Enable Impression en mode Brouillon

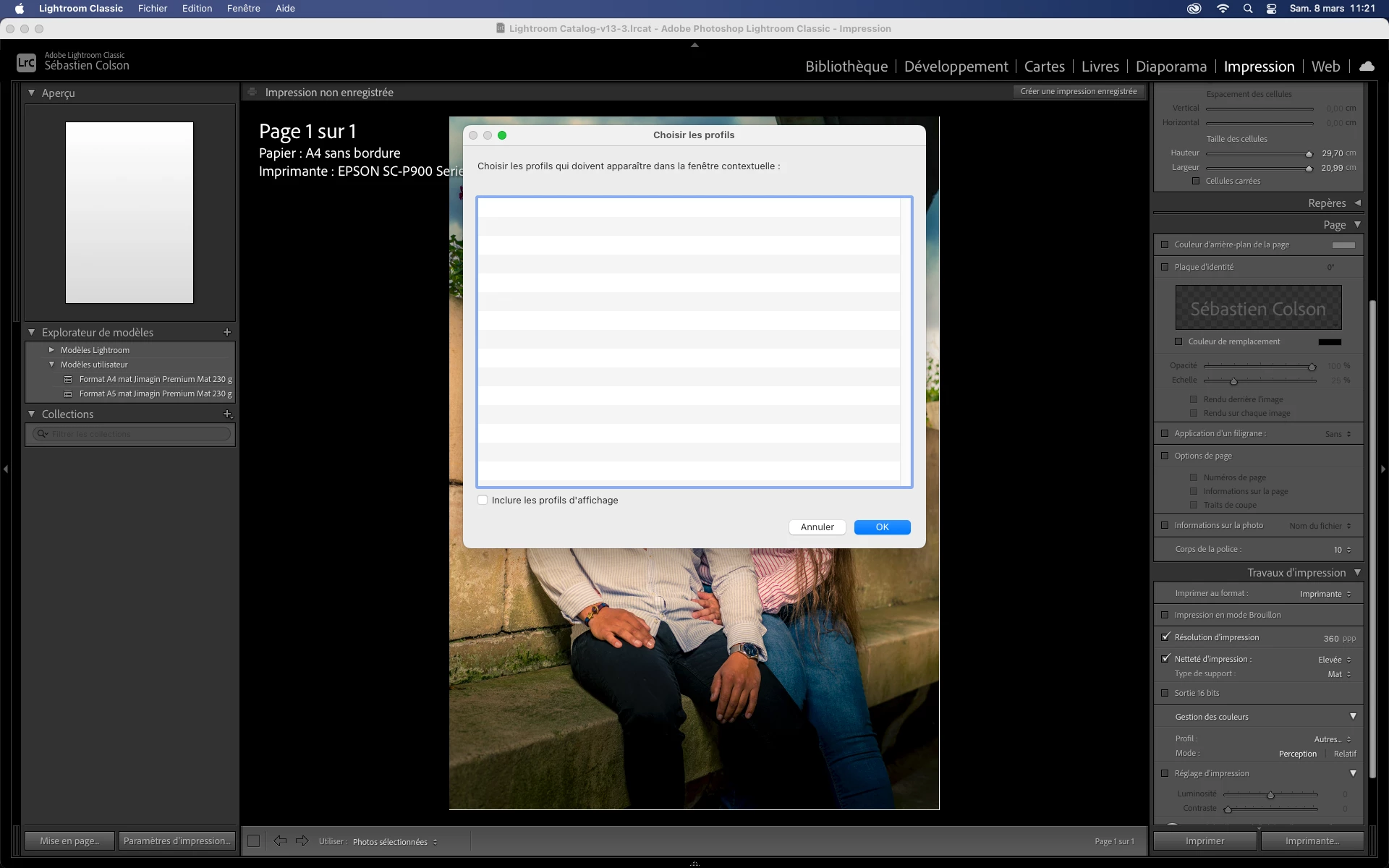(1165, 615)
